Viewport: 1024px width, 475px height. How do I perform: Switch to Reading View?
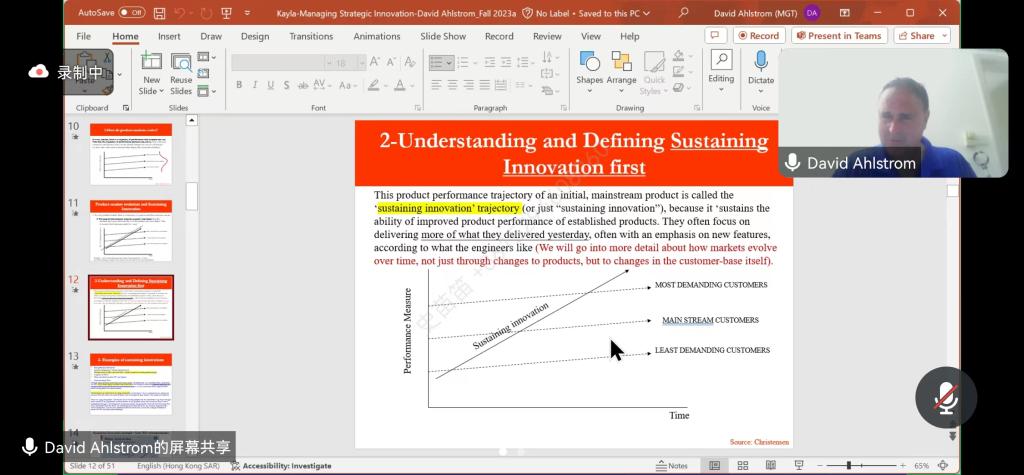pyautogui.click(x=769, y=466)
